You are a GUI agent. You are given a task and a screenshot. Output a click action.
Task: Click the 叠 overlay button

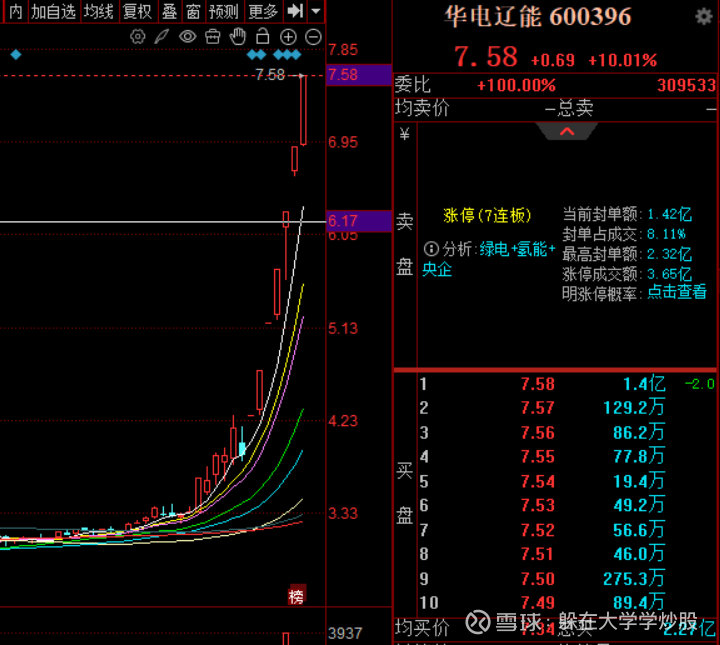click(x=169, y=11)
